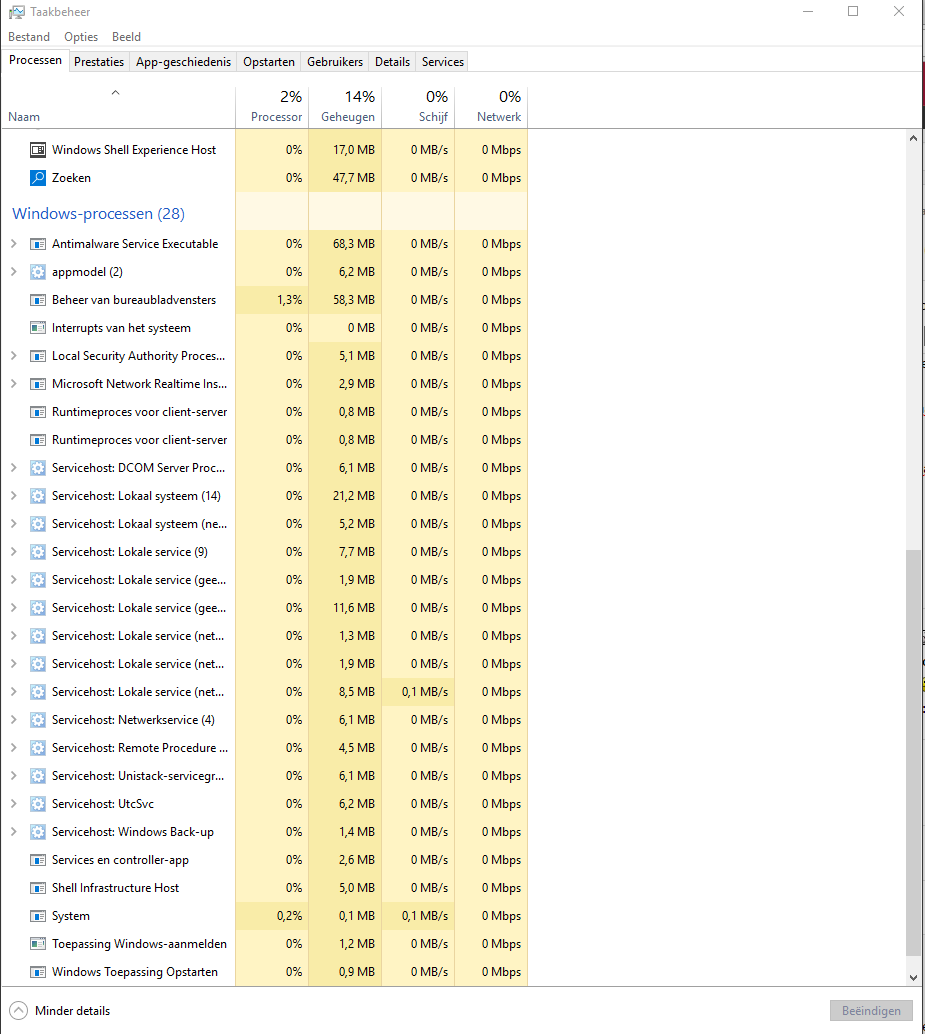
Task: Switch to the Prestaties tab
Action: [99, 62]
